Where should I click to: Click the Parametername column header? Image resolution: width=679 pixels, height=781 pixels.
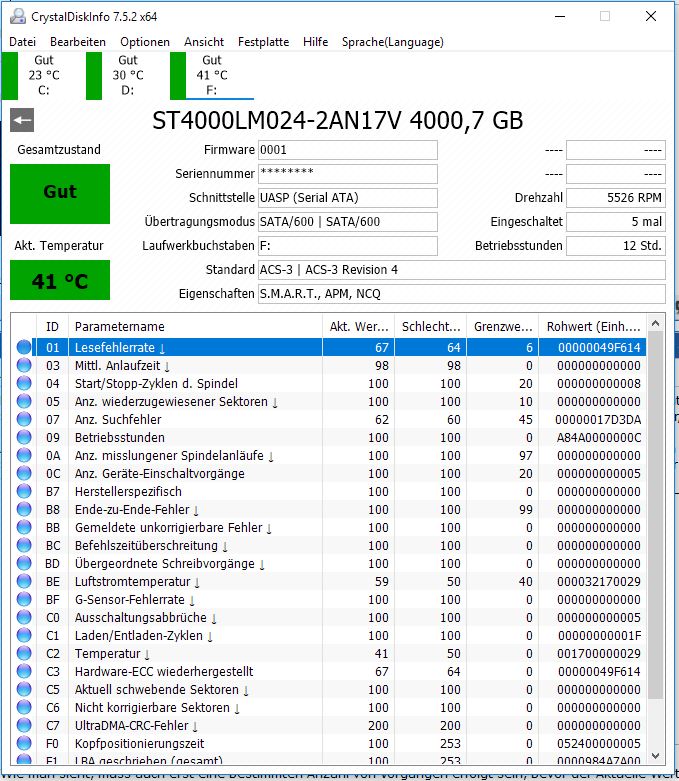pyautogui.click(x=195, y=327)
